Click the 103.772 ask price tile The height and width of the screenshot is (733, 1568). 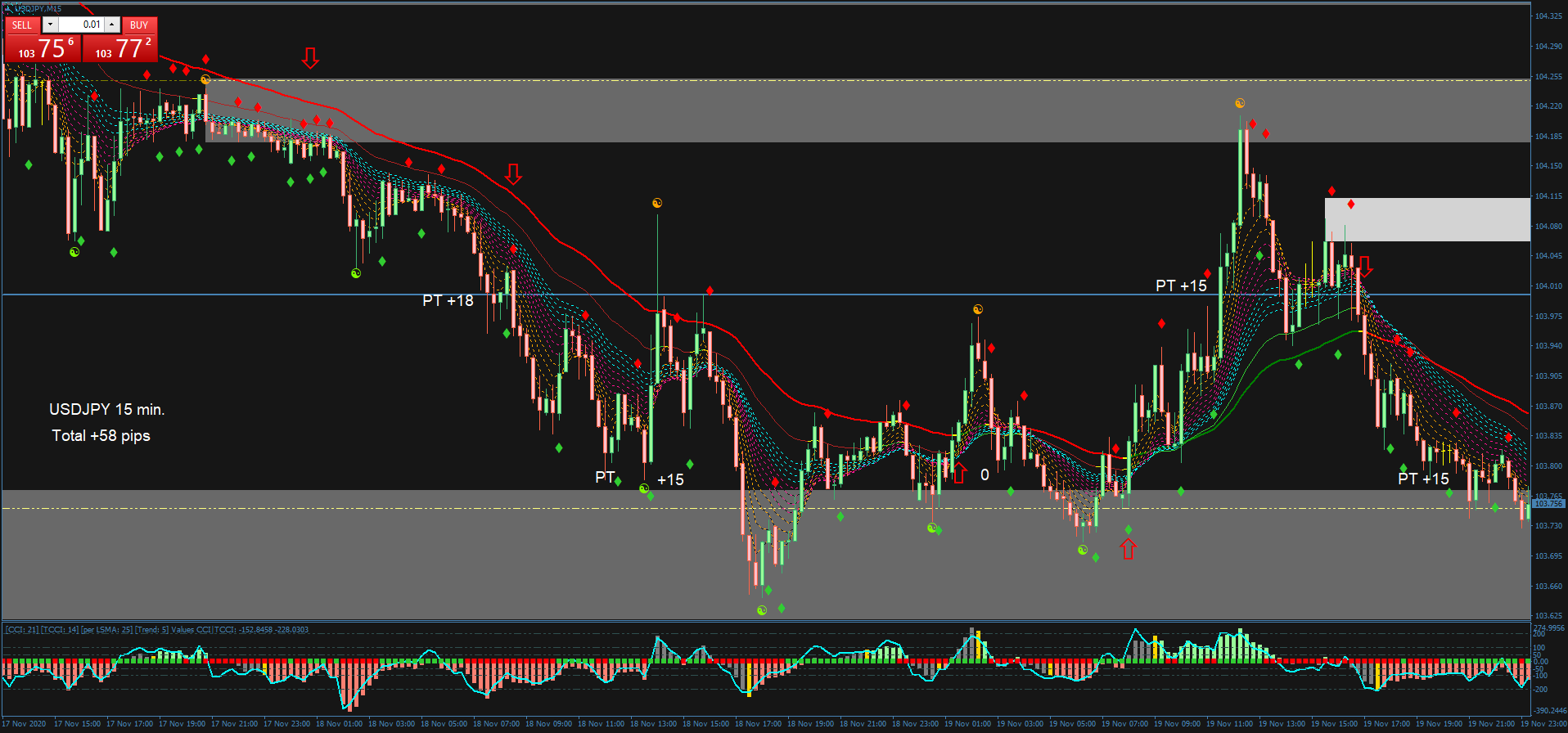(x=120, y=49)
